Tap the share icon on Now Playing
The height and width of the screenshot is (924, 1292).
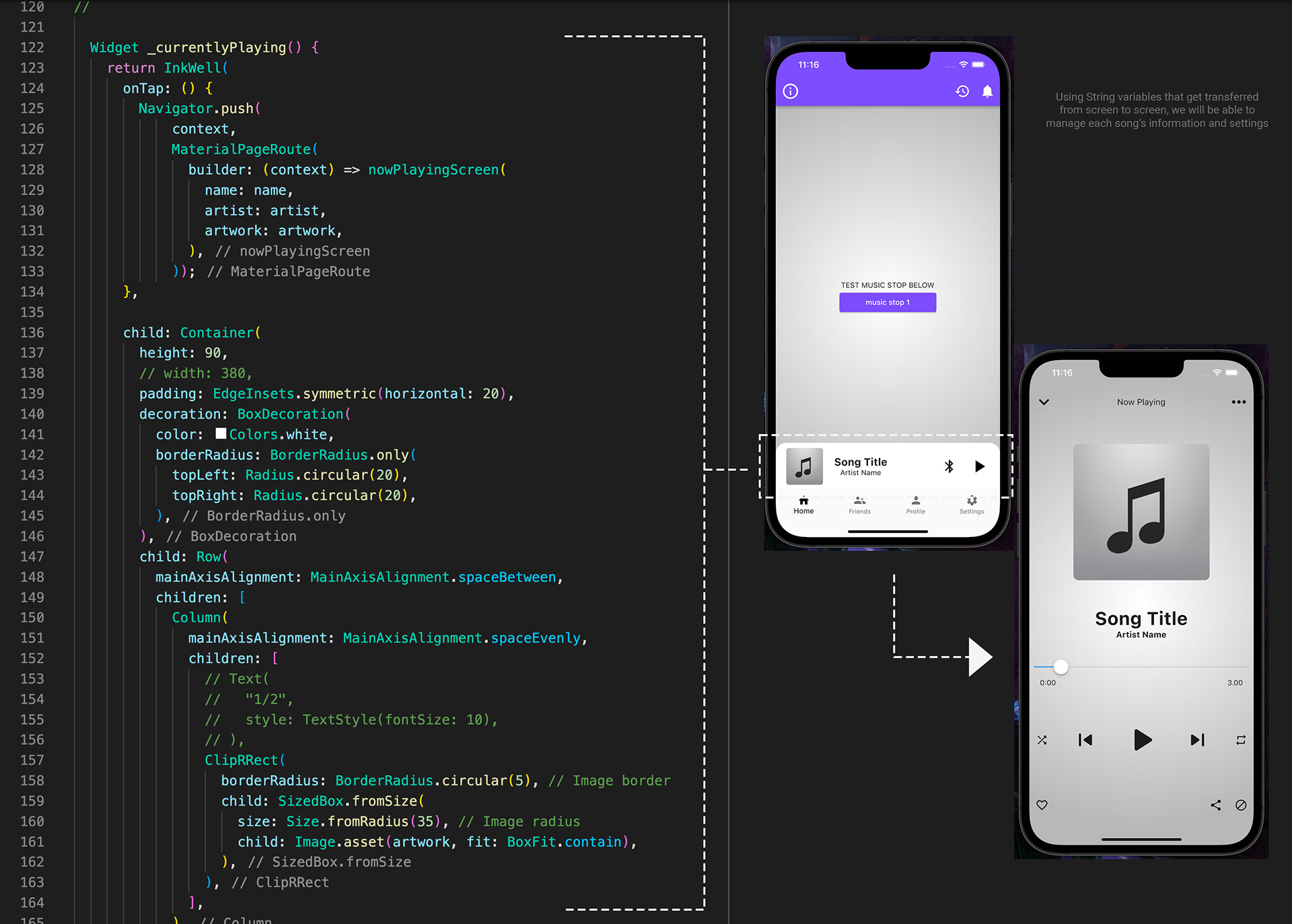pyautogui.click(x=1216, y=805)
